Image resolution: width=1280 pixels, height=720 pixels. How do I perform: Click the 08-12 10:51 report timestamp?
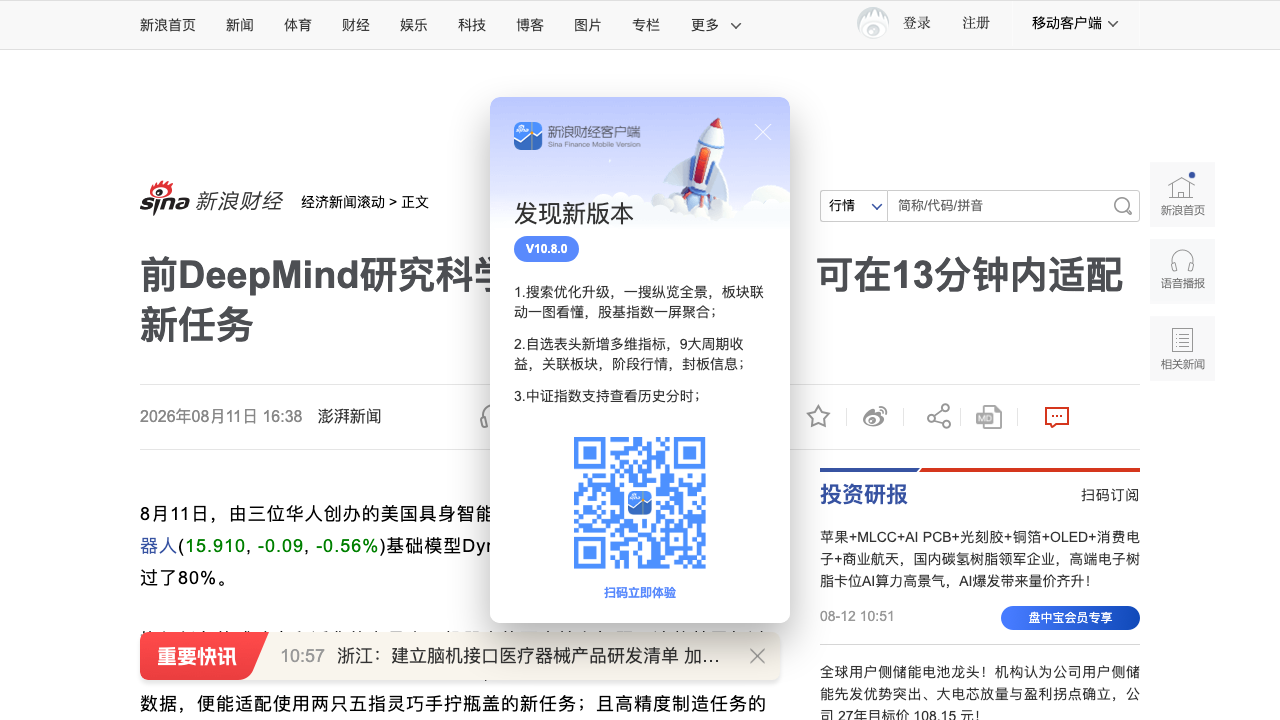point(857,616)
